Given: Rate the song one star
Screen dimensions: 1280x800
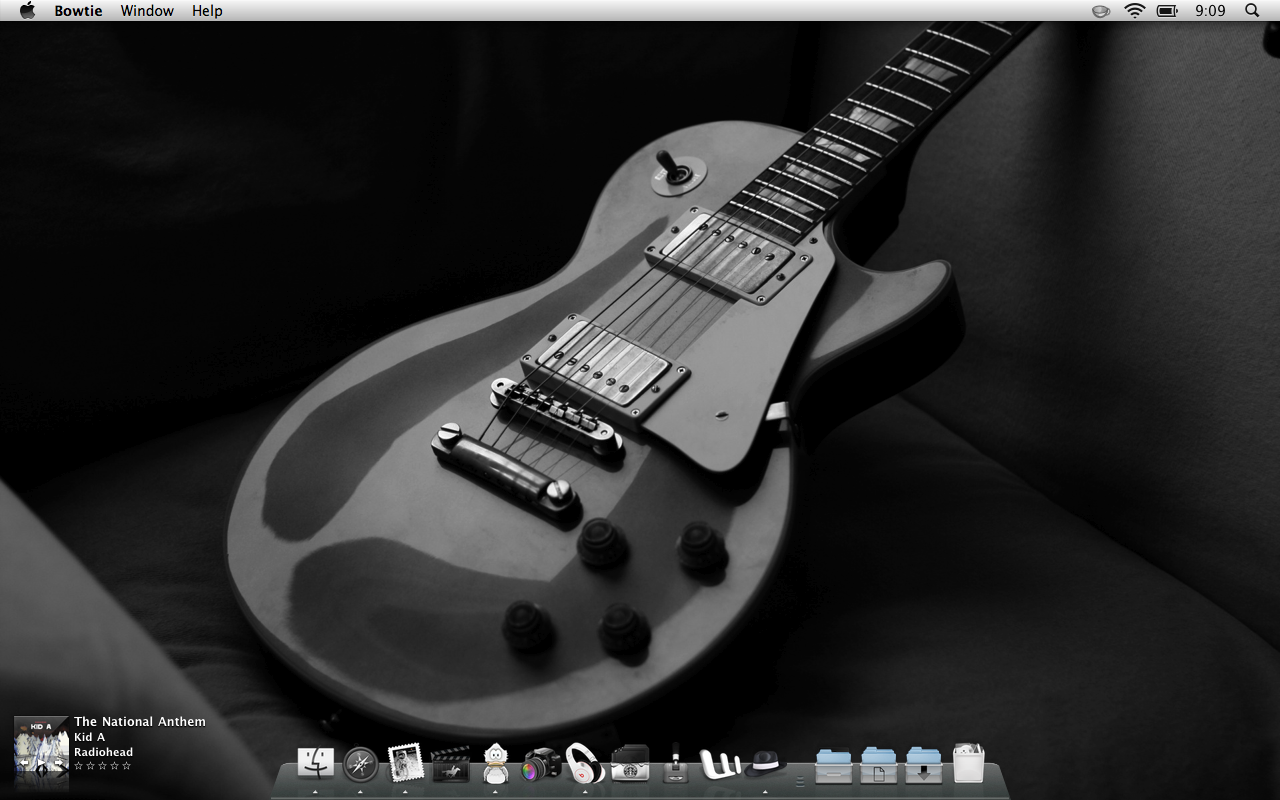Looking at the screenshot, I should [78, 766].
